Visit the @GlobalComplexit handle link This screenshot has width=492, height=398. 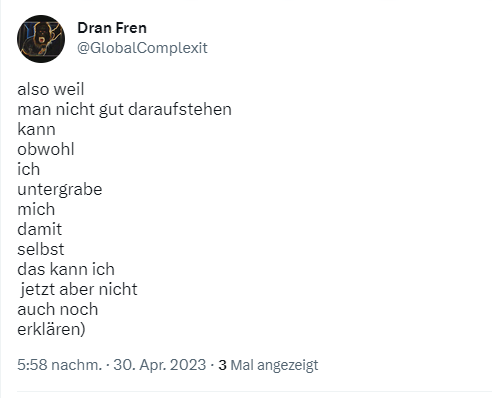pyautogui.click(x=142, y=48)
